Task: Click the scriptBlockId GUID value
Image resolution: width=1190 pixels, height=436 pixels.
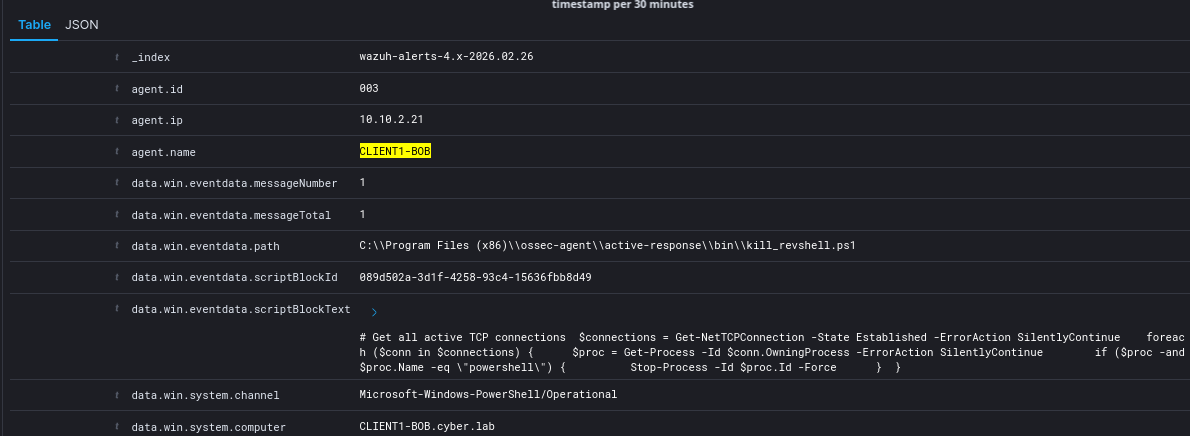Action: coord(475,278)
